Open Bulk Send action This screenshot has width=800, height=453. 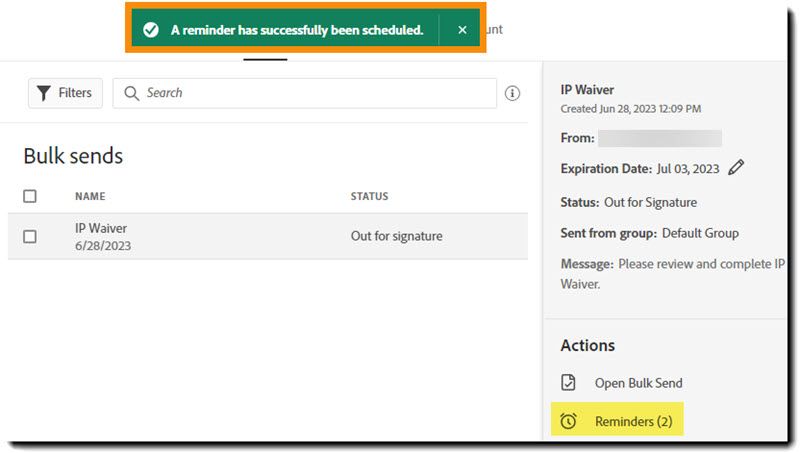pyautogui.click(x=638, y=383)
